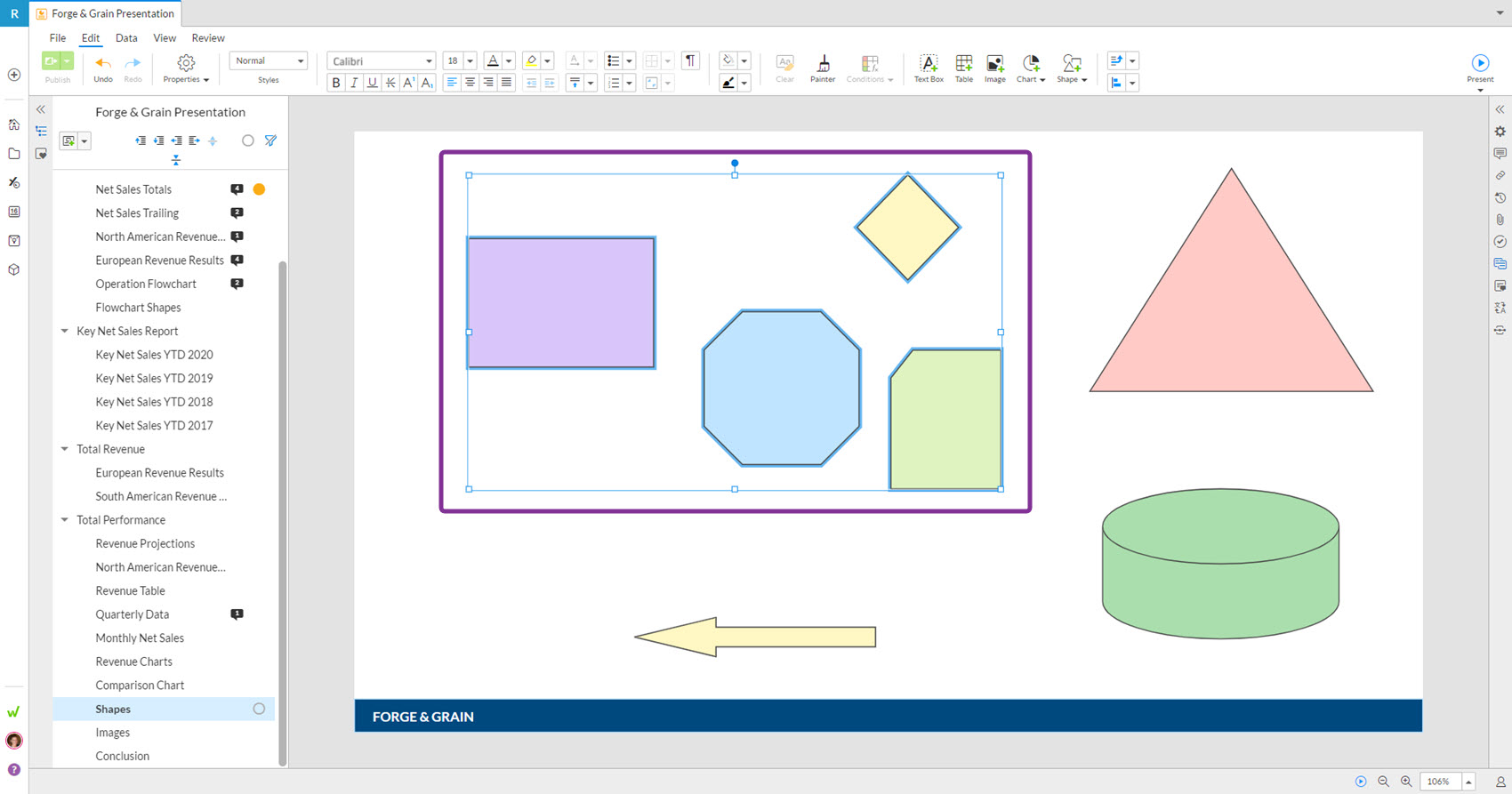Justify the text alignment

506,83
